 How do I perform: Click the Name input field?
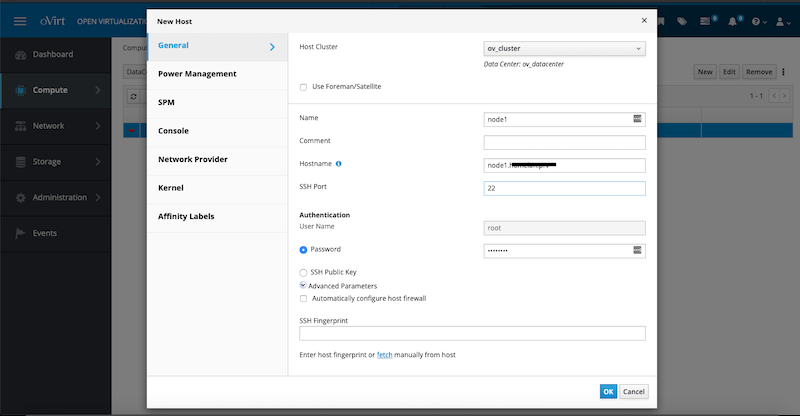click(x=564, y=119)
